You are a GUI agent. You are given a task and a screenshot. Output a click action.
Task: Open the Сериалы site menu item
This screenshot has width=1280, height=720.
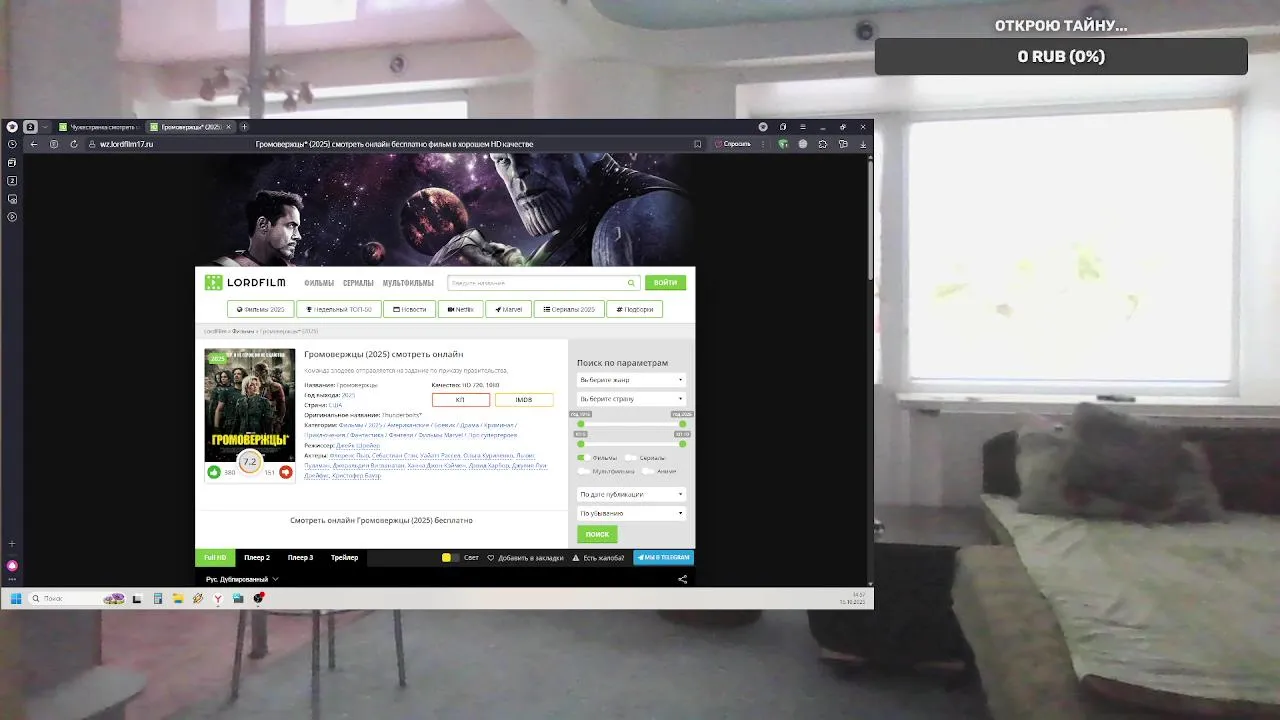[358, 283]
